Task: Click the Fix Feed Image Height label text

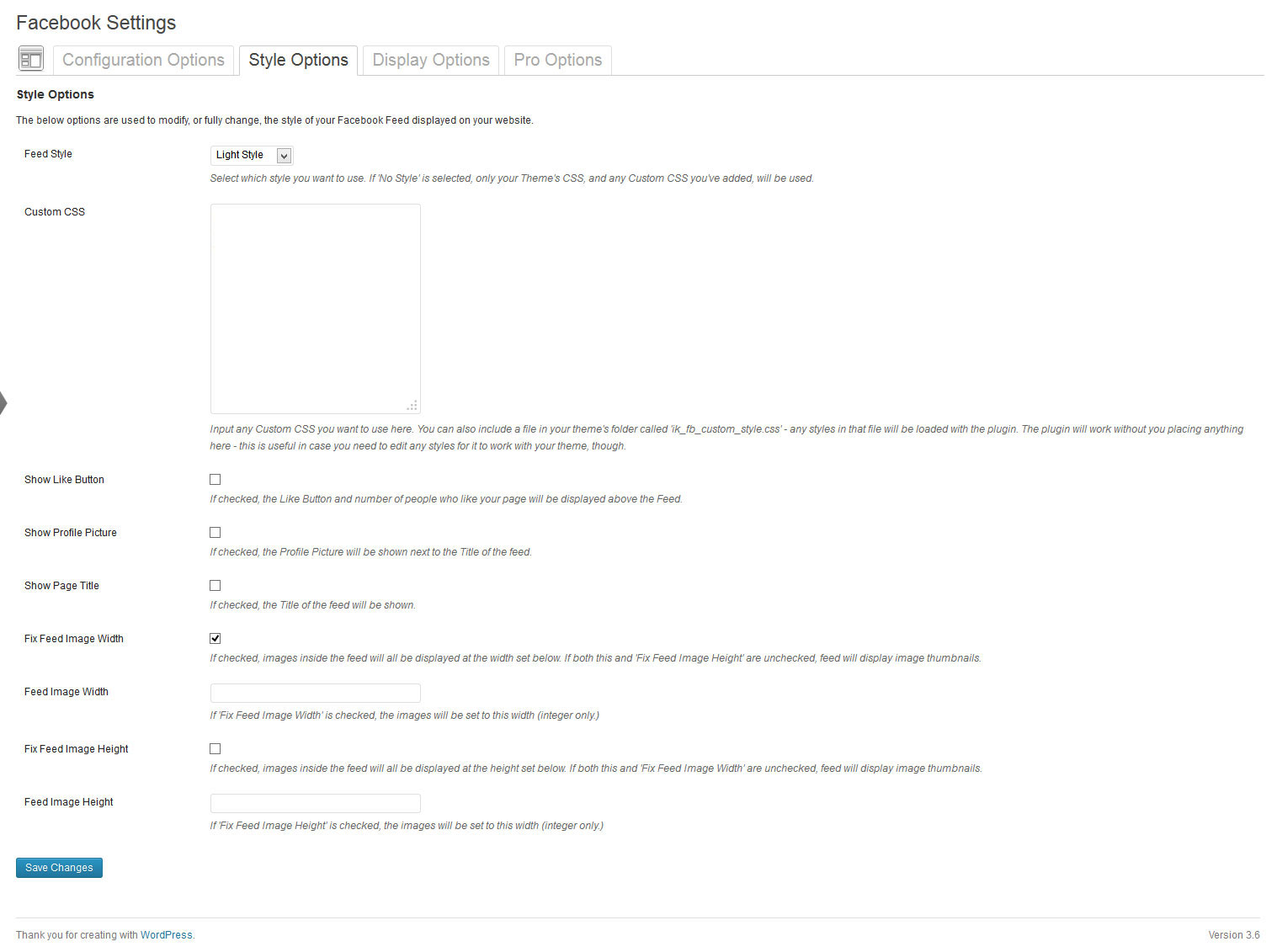Action: click(76, 749)
